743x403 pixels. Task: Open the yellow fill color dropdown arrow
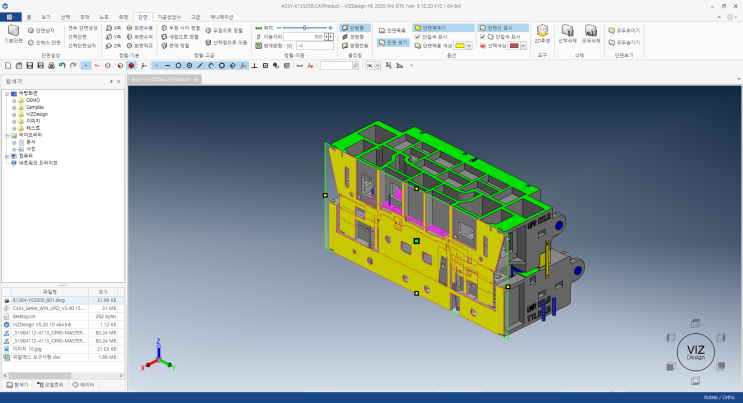tap(469, 46)
